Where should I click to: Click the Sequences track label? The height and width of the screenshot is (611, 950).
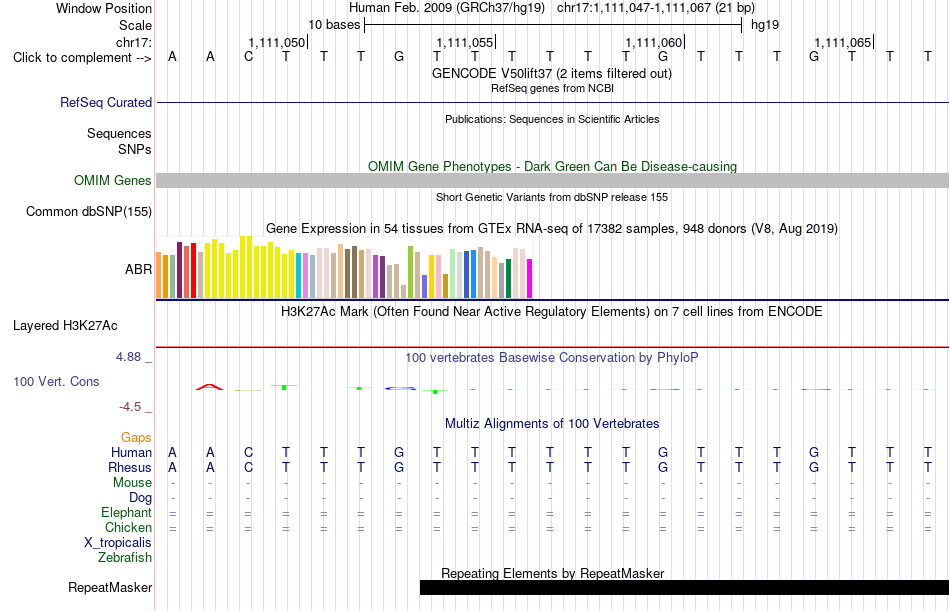pos(119,133)
